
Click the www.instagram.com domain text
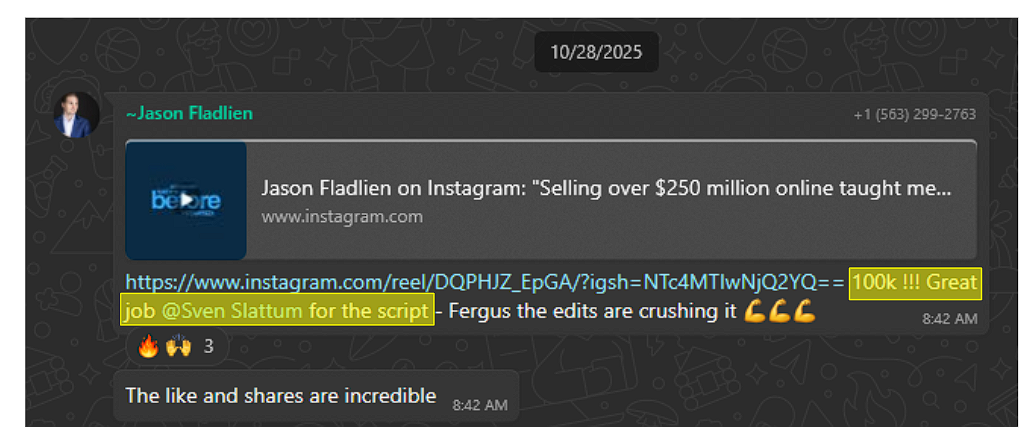point(342,216)
